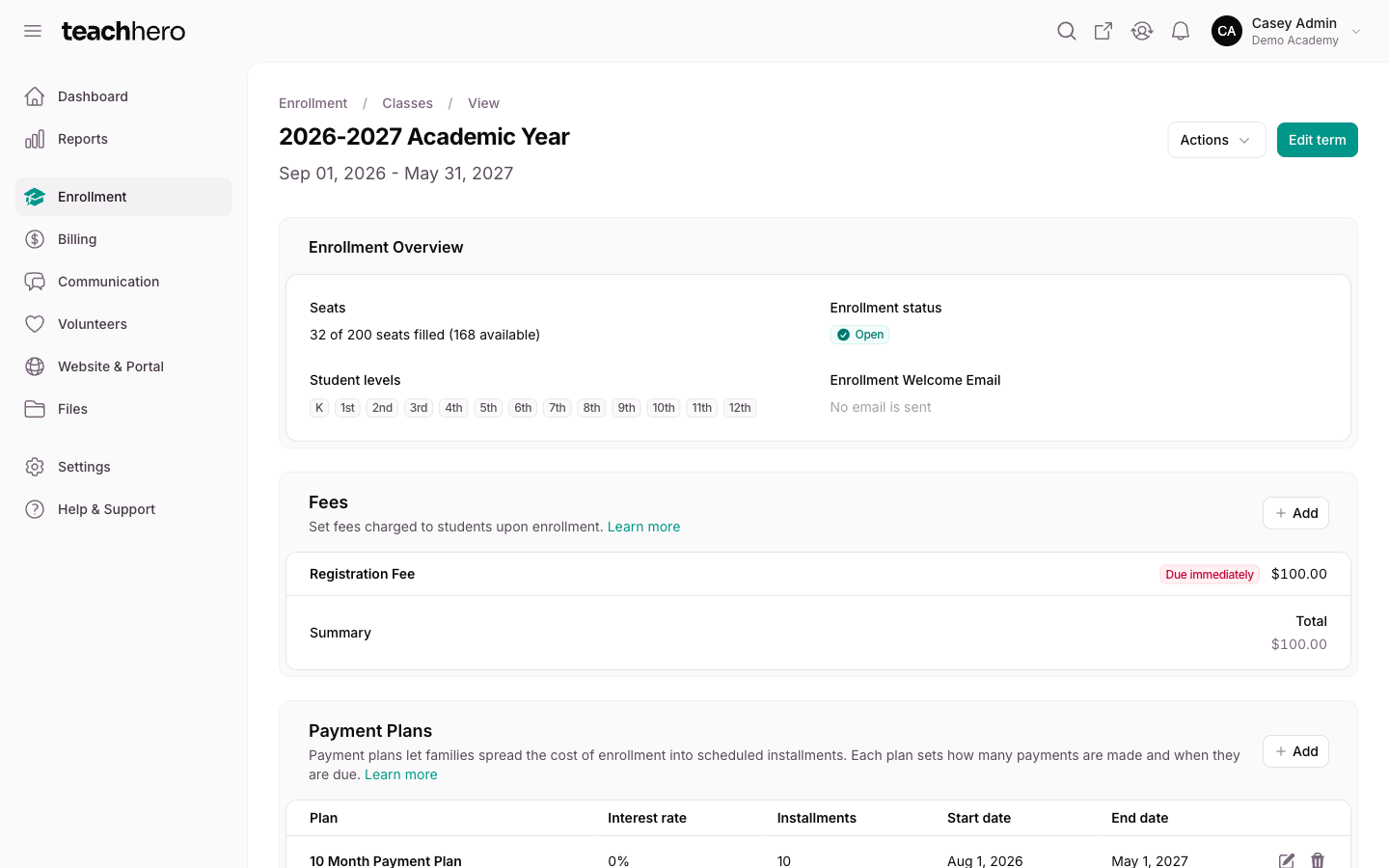The height and width of the screenshot is (868, 1389).
Task: Go to Billing in the sidebar
Action: pos(123,239)
